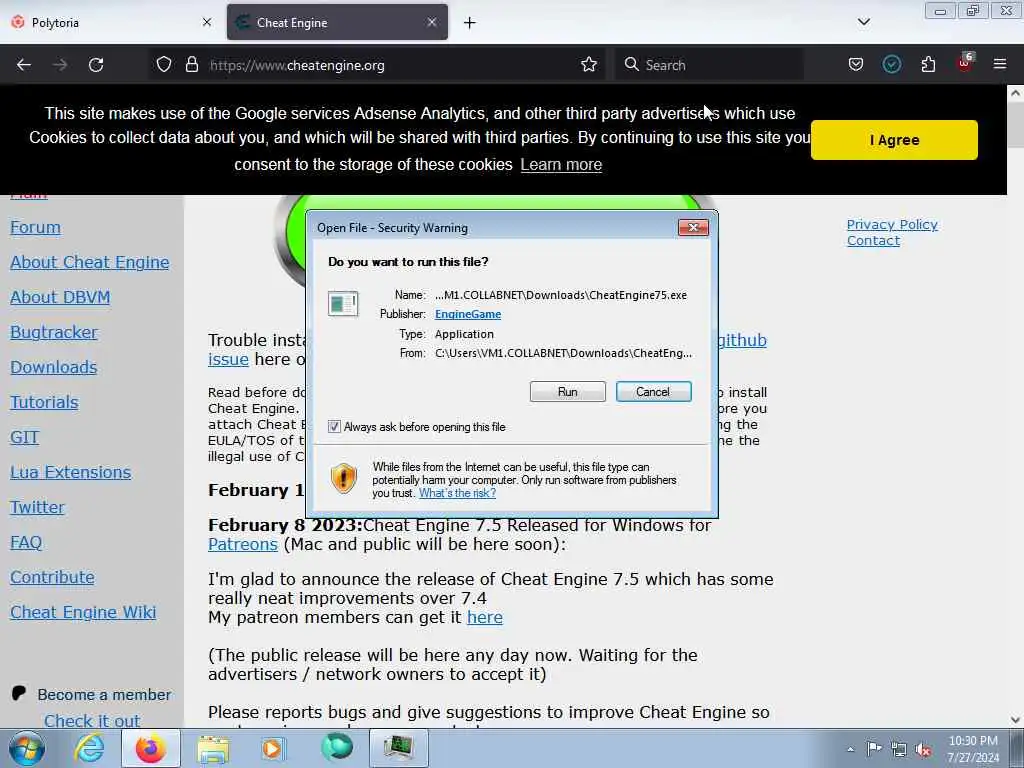
Task: Close the Polytoria tab
Action: (x=207, y=22)
